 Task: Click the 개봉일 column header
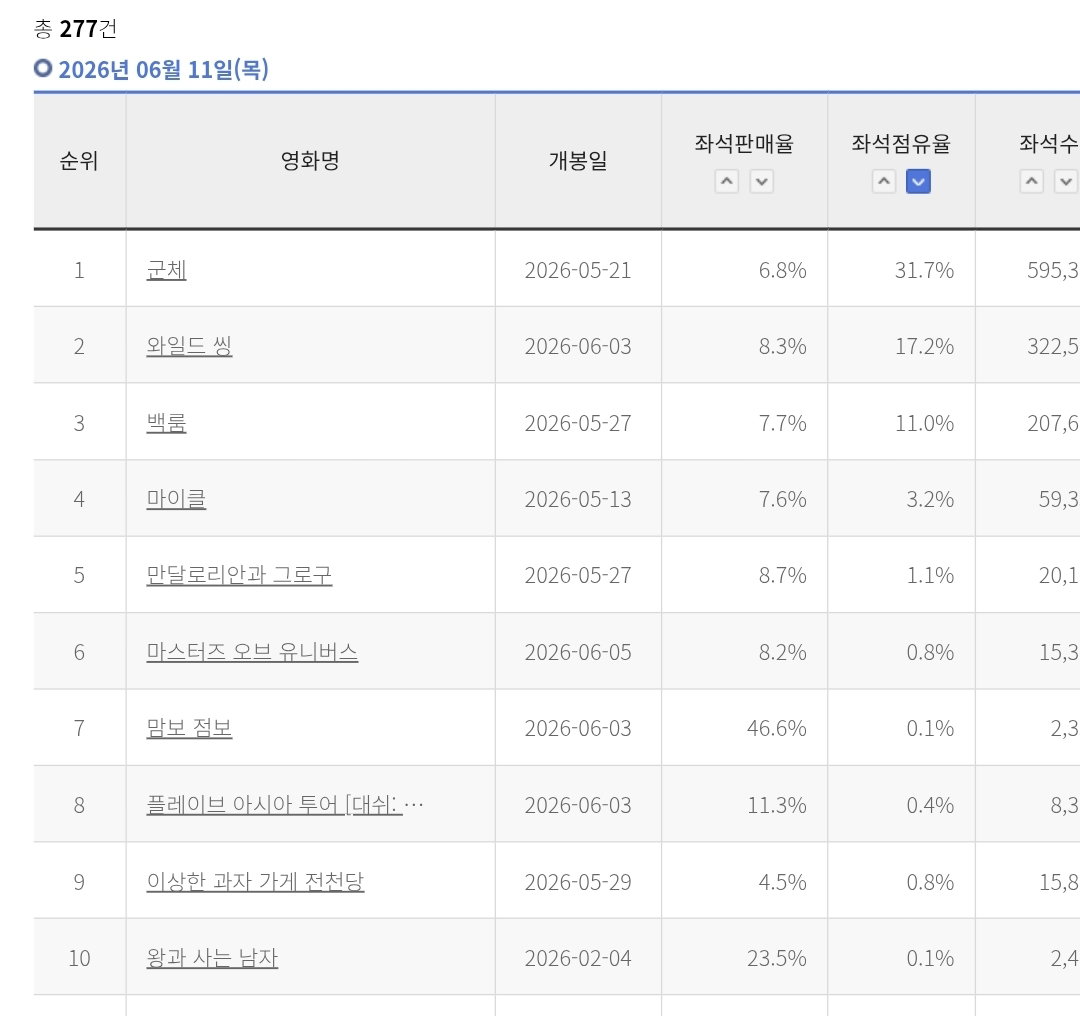pyautogui.click(x=578, y=161)
